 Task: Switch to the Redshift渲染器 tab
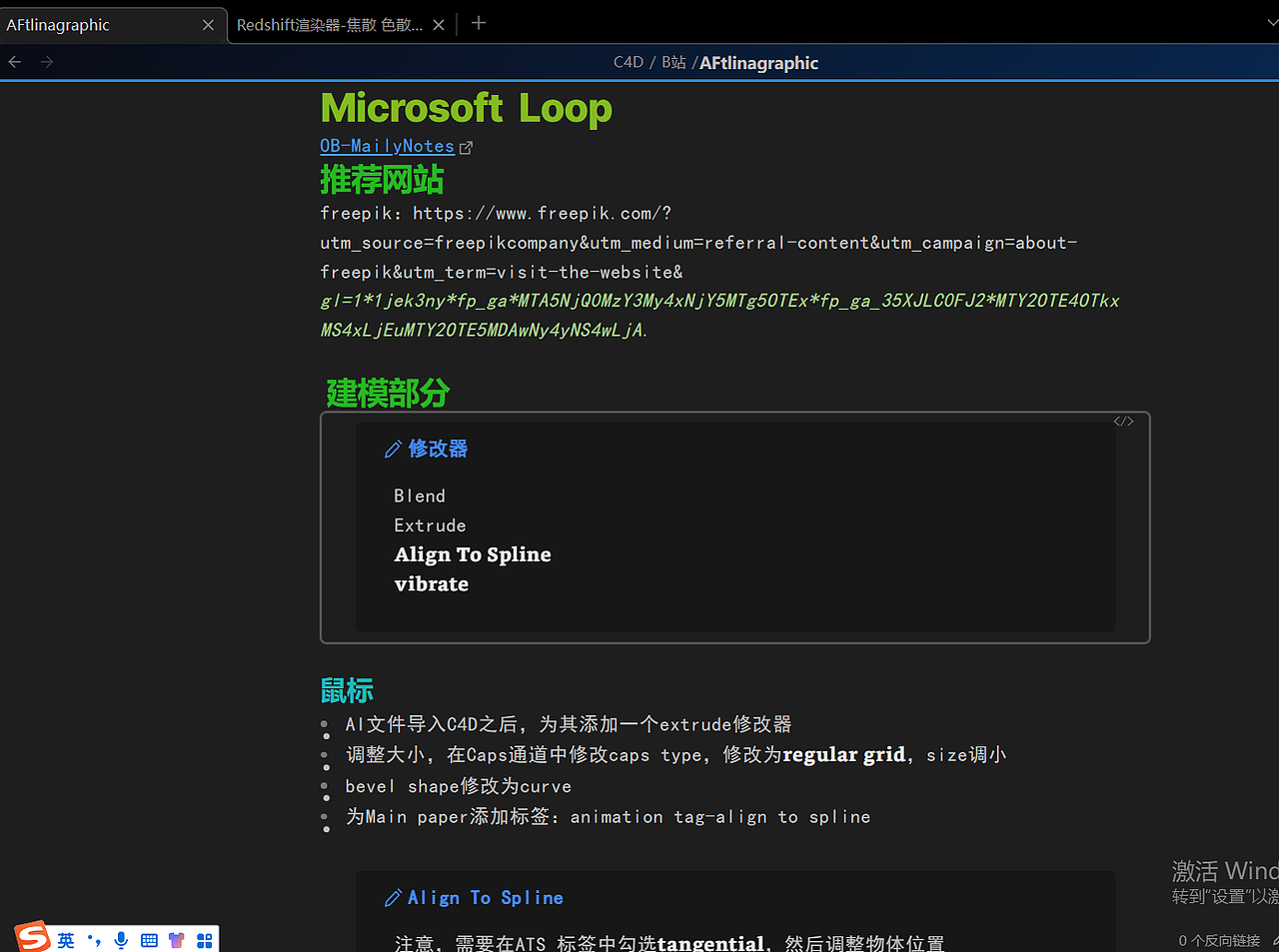[330, 24]
